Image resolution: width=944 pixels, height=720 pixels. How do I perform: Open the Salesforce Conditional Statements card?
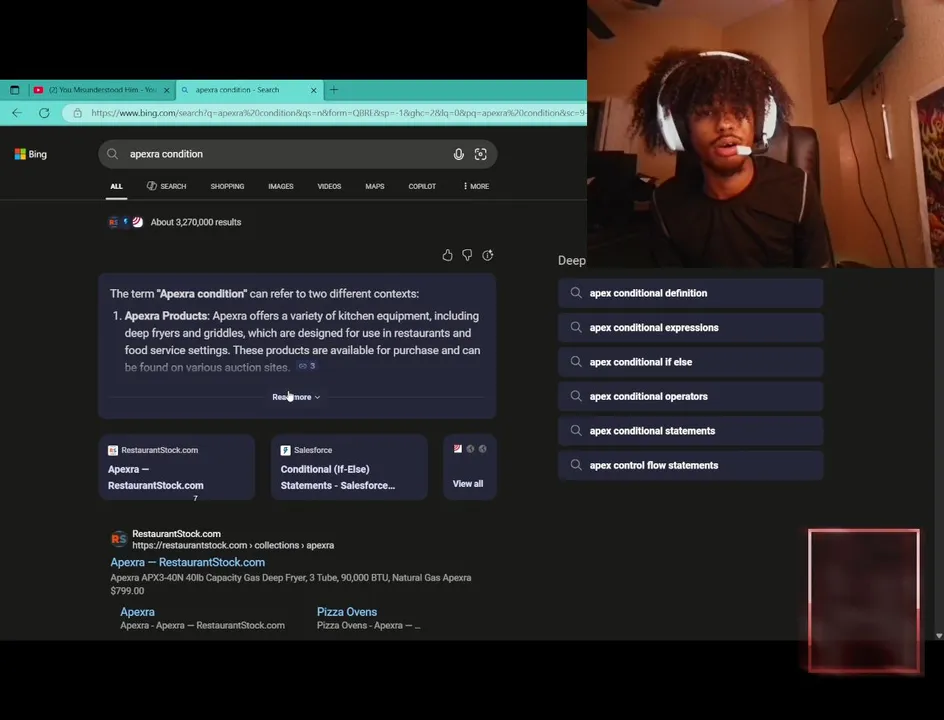coord(349,467)
